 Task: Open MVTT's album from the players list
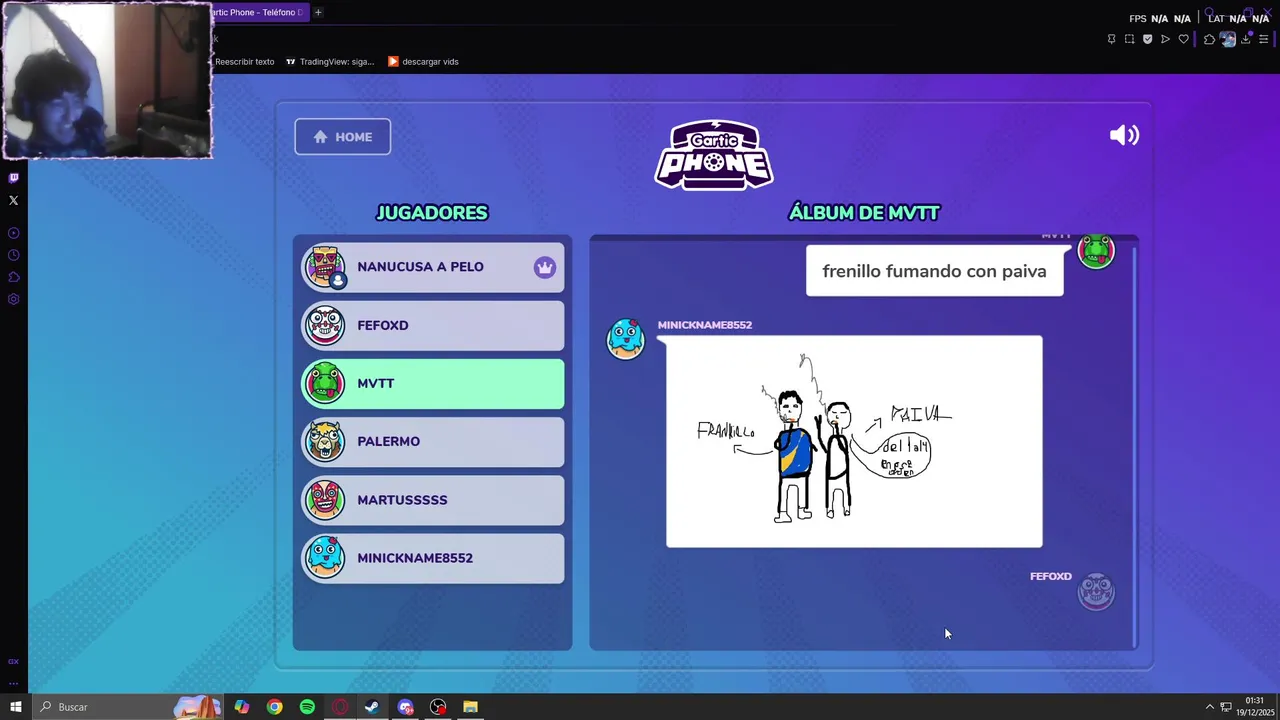click(x=433, y=383)
